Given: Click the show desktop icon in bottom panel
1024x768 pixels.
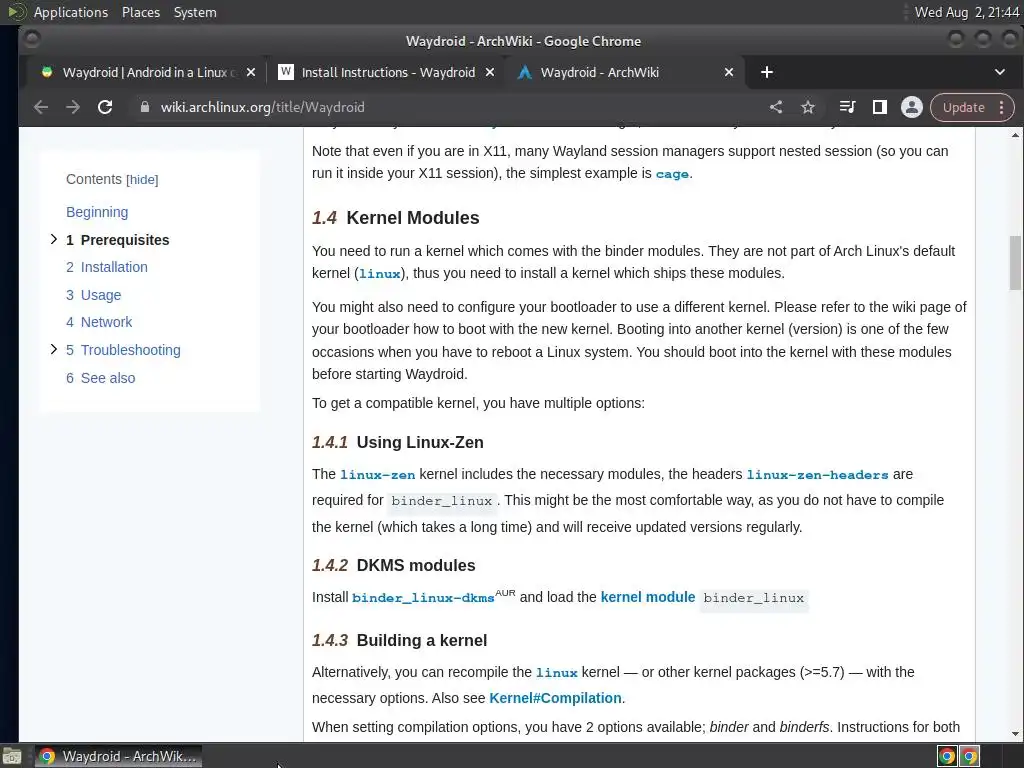Looking at the screenshot, I should click(12, 757).
